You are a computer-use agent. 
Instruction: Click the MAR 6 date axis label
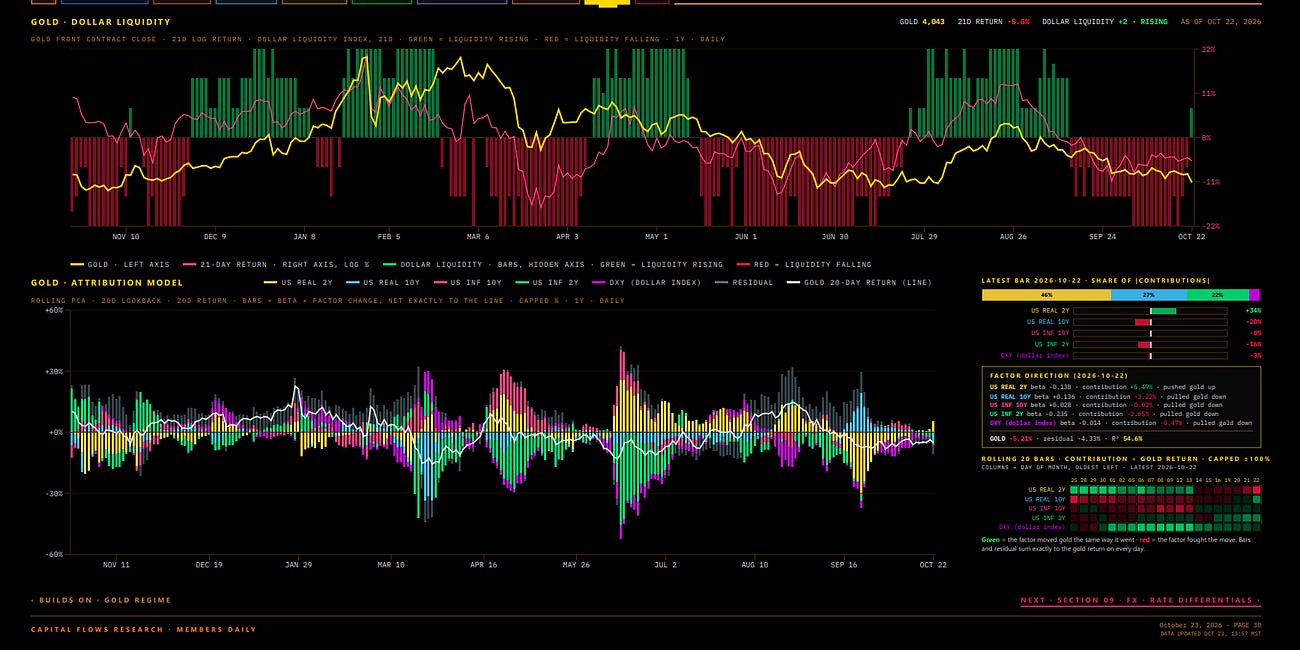click(478, 237)
